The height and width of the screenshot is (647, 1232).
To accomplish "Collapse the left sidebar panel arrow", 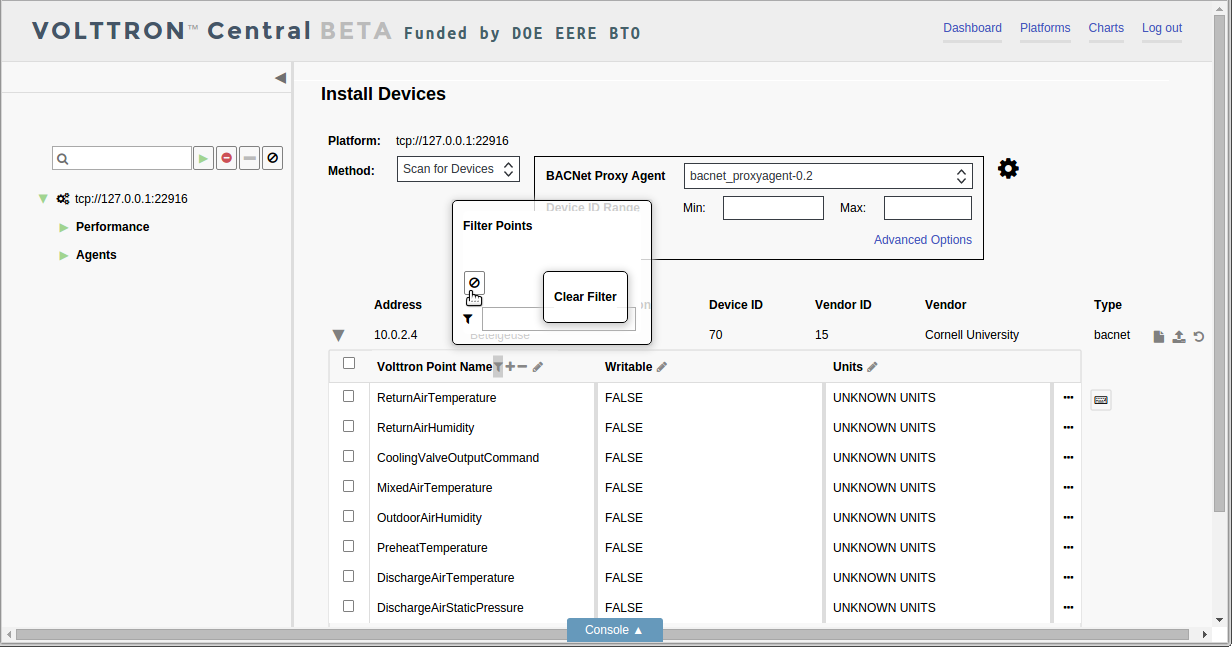I will click(x=280, y=78).
